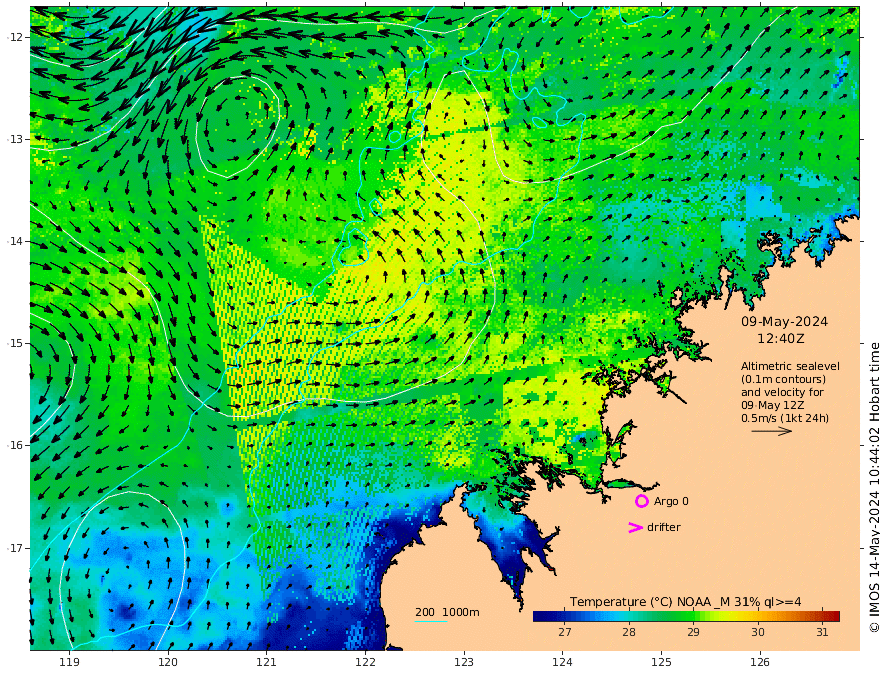Click the 31 tick on temperature scale
Screen dimensions: 880x680
[822, 632]
